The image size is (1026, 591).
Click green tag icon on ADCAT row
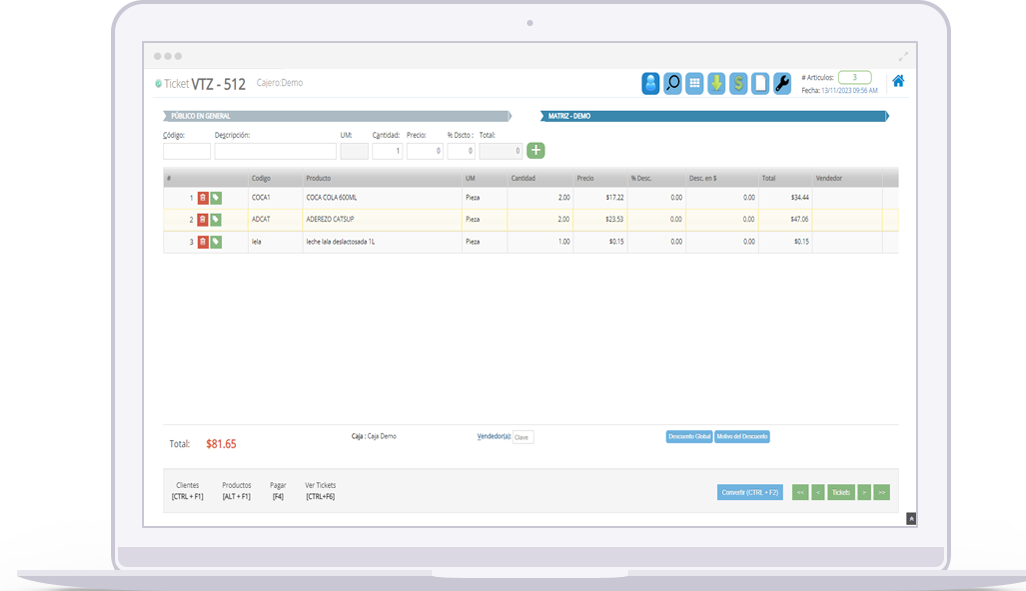(x=216, y=220)
